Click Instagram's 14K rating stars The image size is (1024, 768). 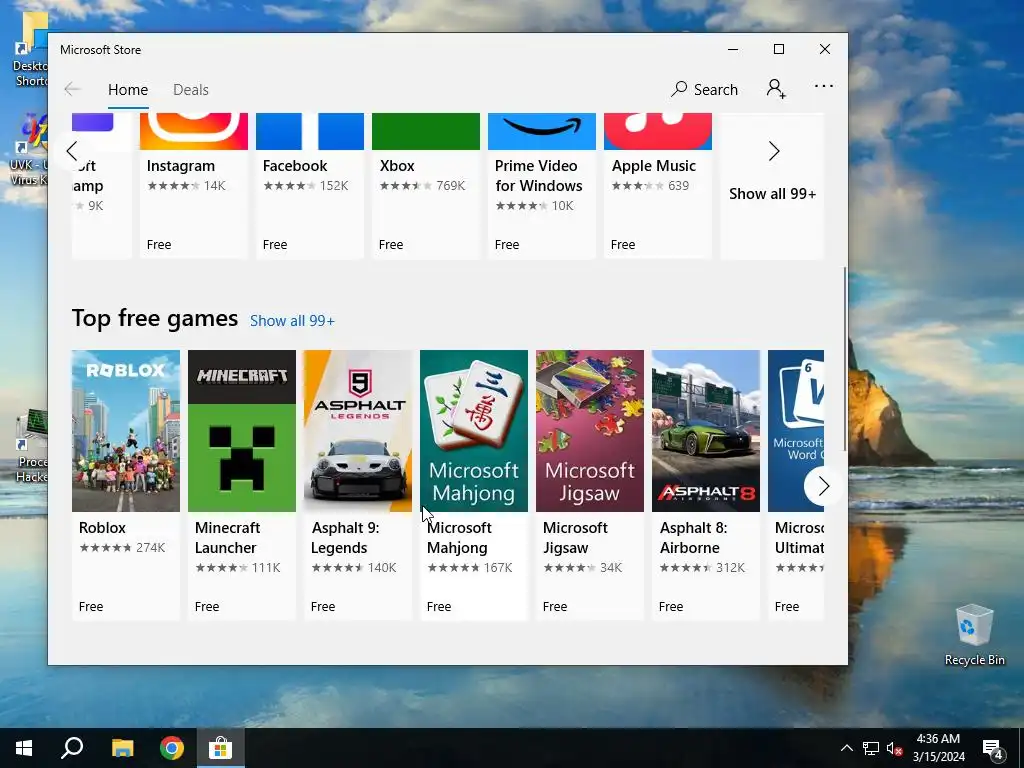(x=173, y=185)
